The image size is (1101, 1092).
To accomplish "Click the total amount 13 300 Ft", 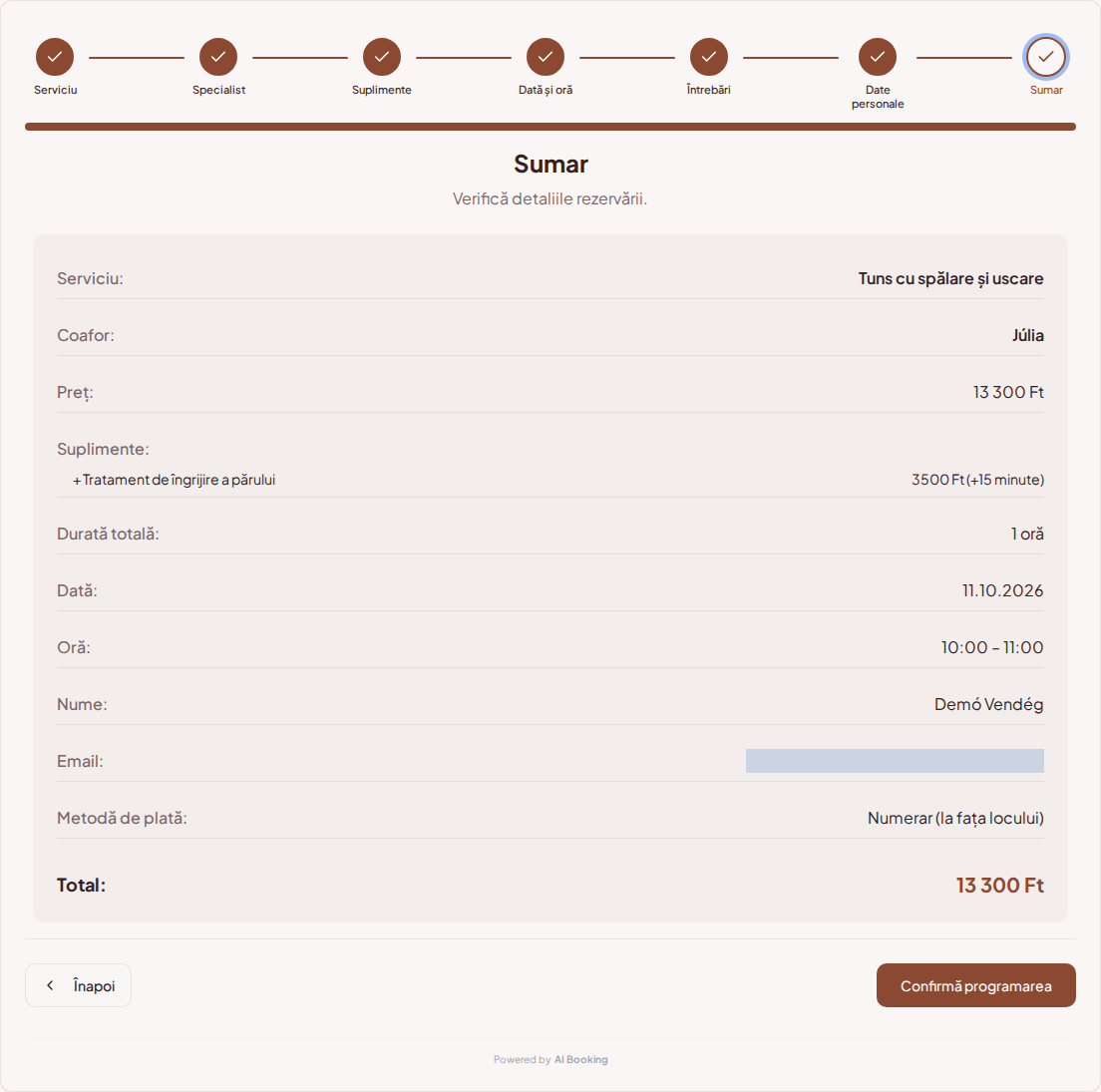I will (x=1000, y=885).
